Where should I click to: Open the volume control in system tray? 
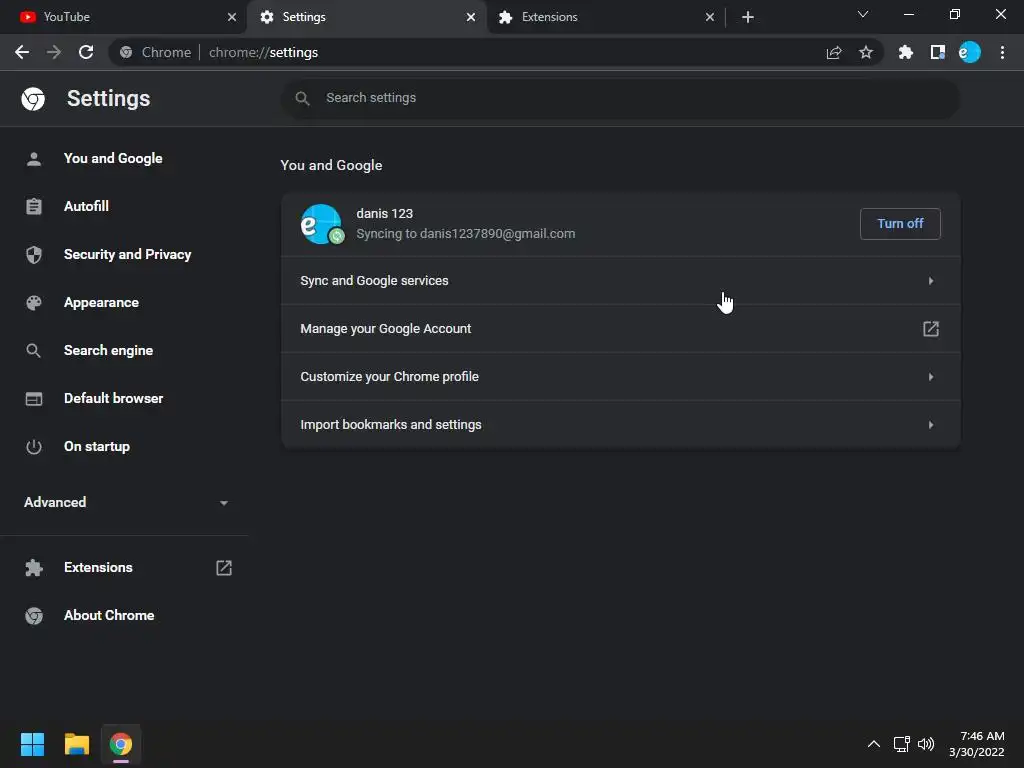[x=926, y=744]
